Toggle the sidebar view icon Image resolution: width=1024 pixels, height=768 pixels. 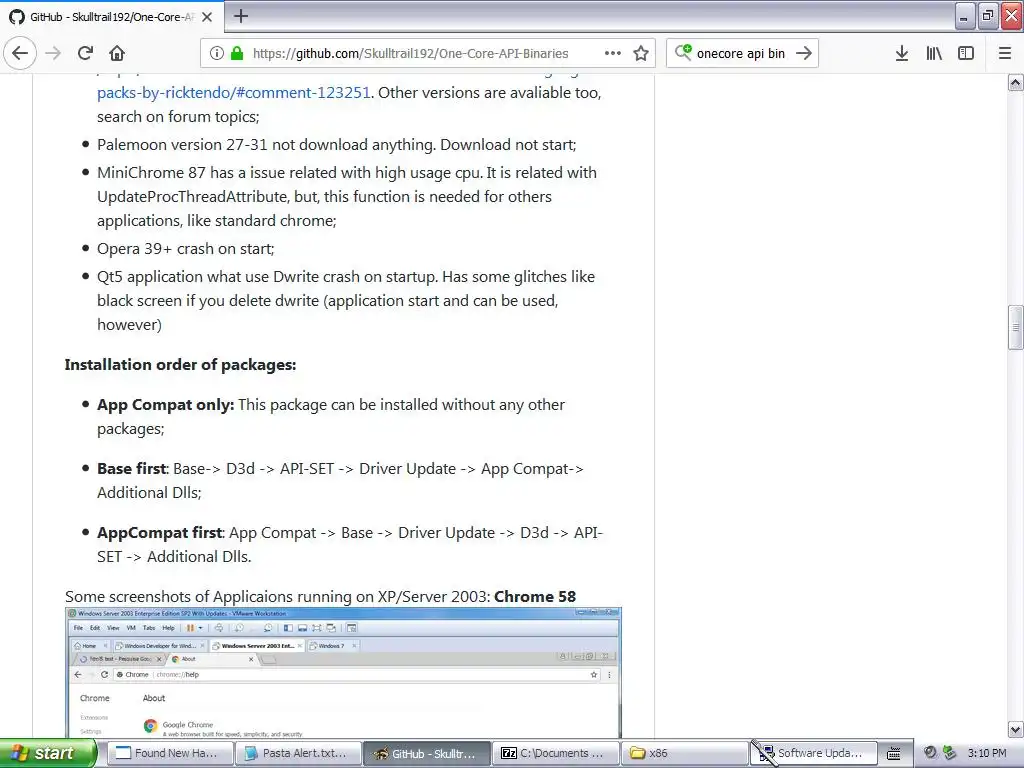click(966, 53)
